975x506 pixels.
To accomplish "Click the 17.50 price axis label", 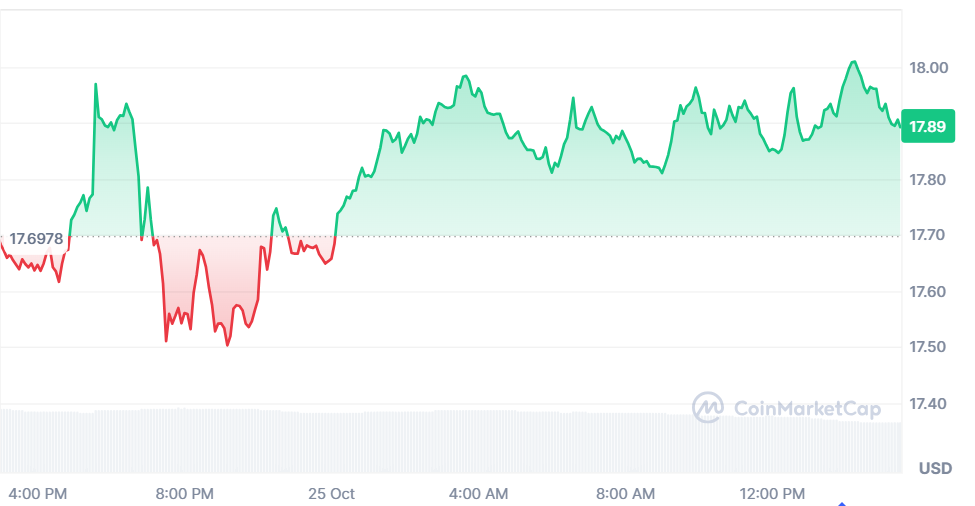I will [928, 347].
